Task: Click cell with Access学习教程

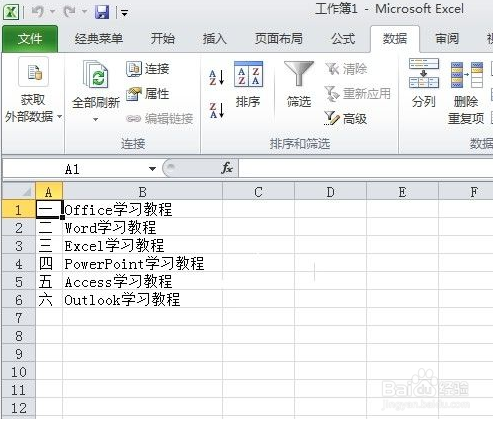Action: (142, 282)
